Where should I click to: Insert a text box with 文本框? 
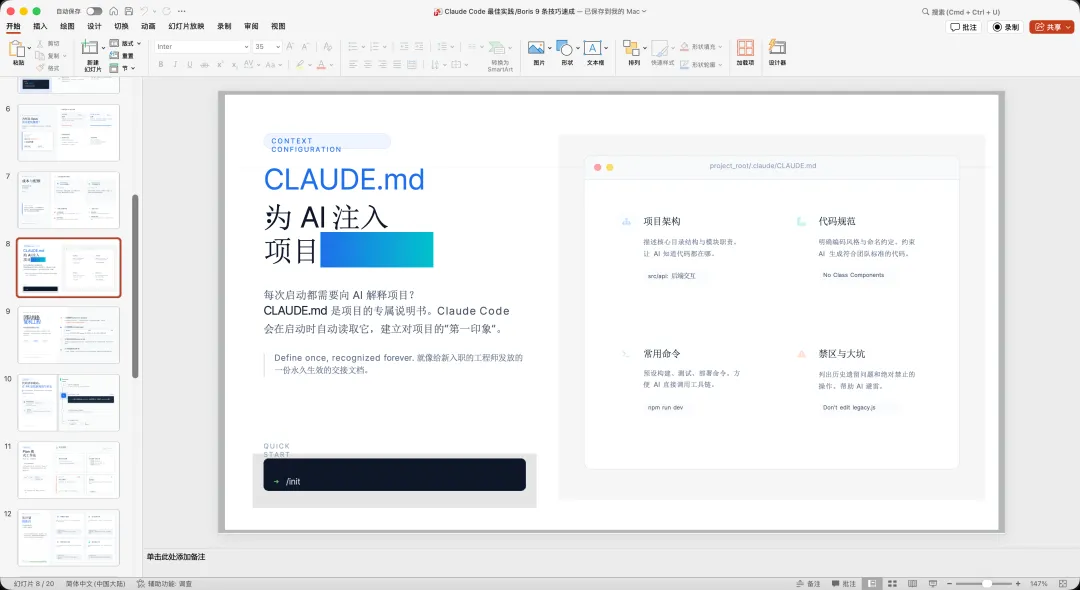tap(594, 52)
